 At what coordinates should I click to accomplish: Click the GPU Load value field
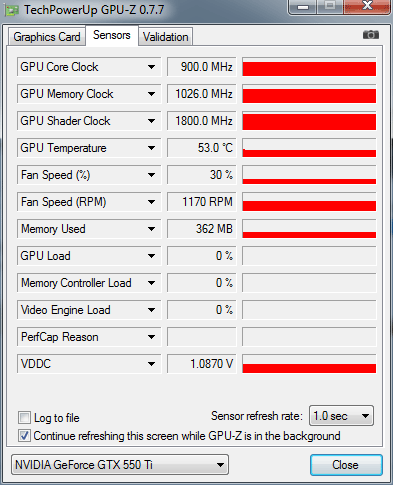(202, 256)
